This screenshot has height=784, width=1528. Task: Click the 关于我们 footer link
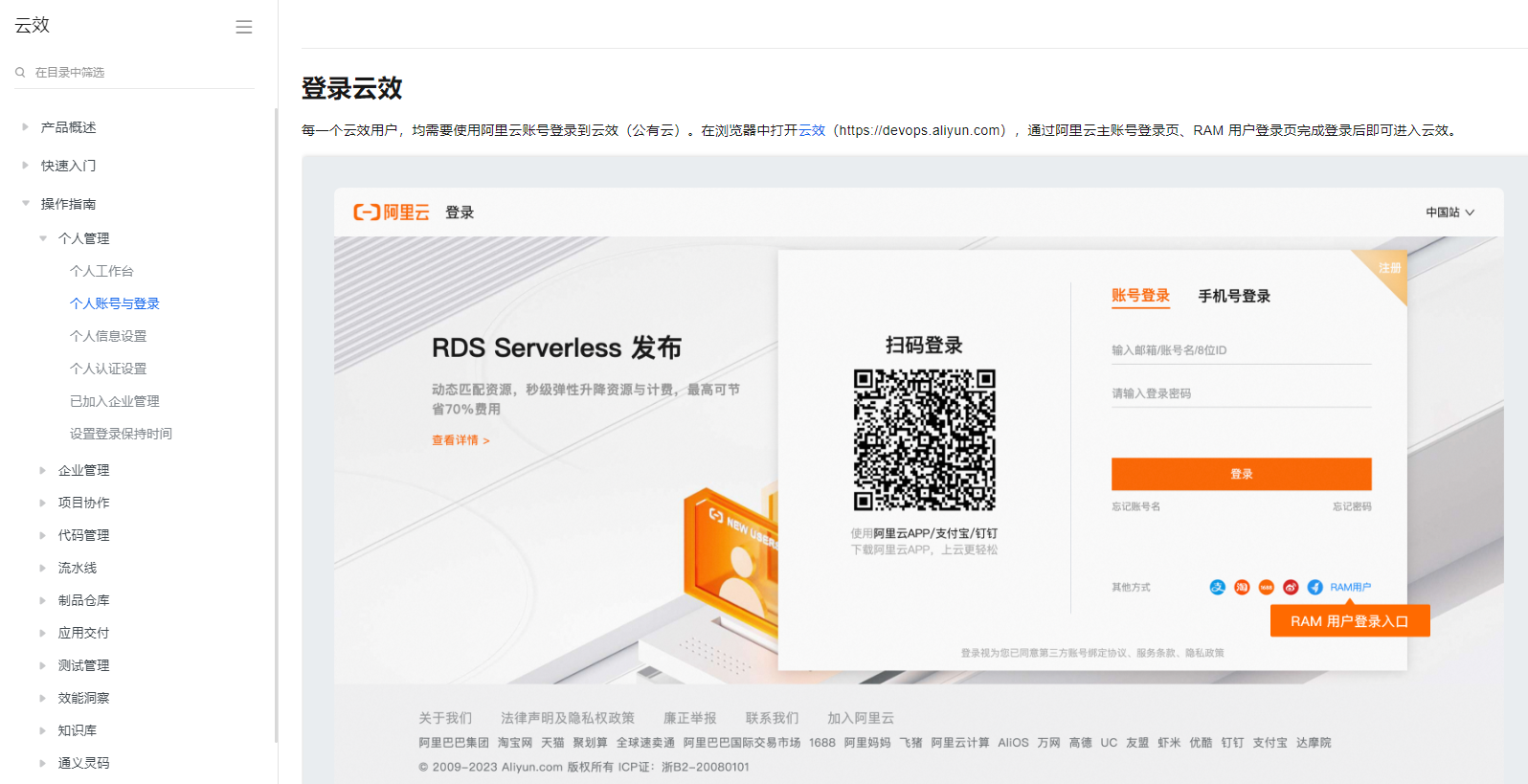(x=445, y=718)
